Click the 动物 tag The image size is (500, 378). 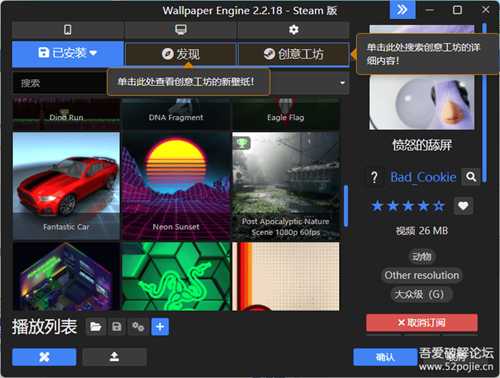click(x=422, y=256)
